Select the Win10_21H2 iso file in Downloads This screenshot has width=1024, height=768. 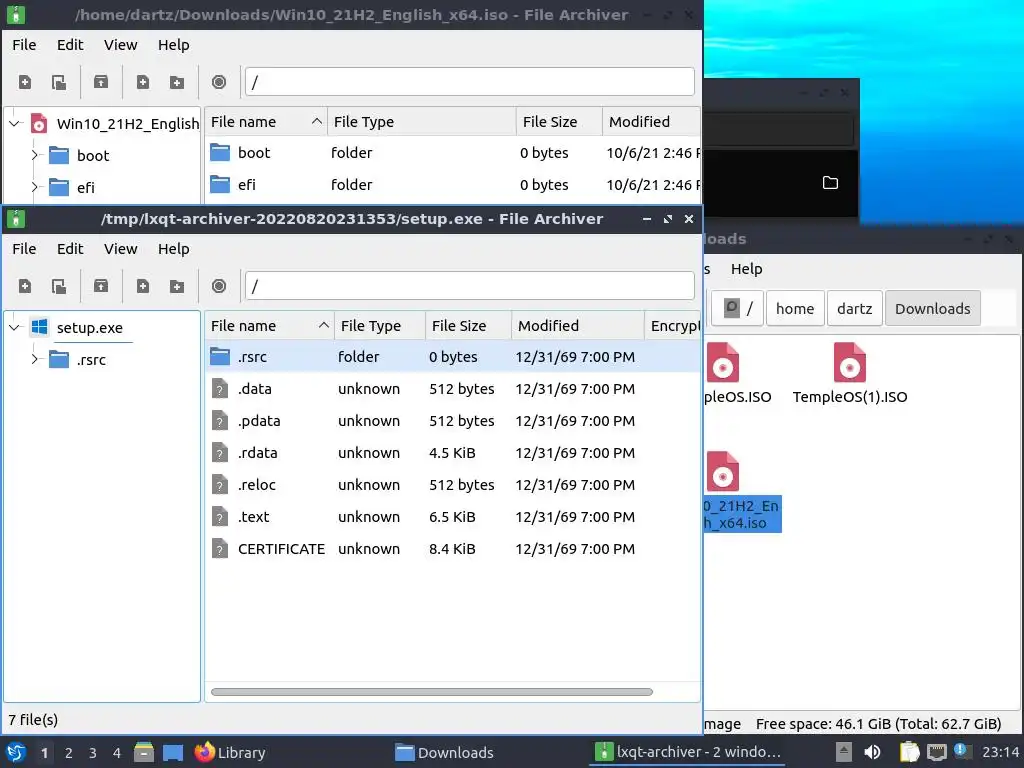pyautogui.click(x=742, y=491)
